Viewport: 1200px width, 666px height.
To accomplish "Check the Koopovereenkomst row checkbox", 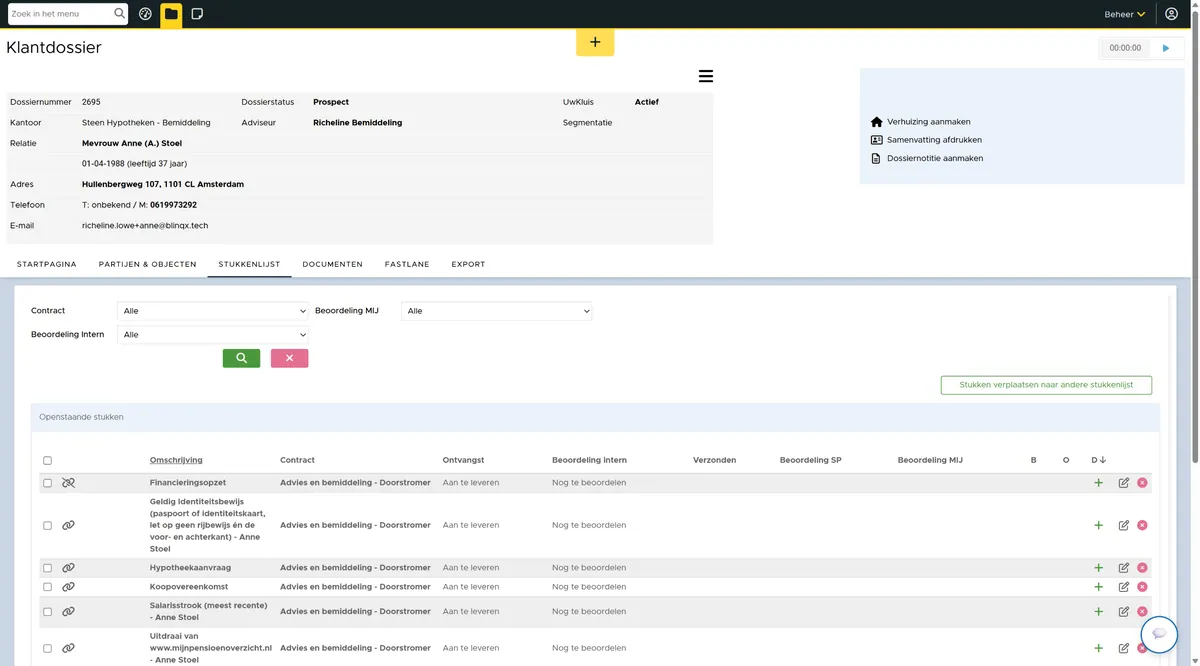I will pyautogui.click(x=47, y=587).
